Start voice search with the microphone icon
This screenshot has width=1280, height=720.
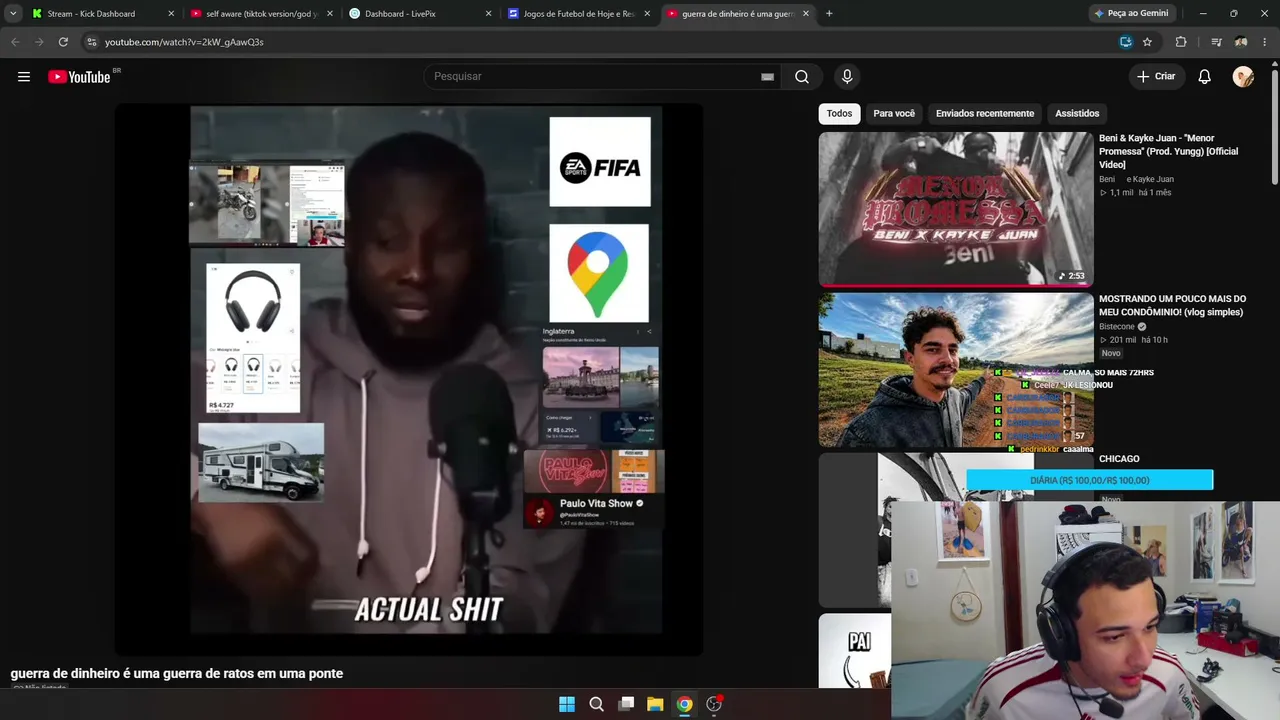(x=847, y=77)
